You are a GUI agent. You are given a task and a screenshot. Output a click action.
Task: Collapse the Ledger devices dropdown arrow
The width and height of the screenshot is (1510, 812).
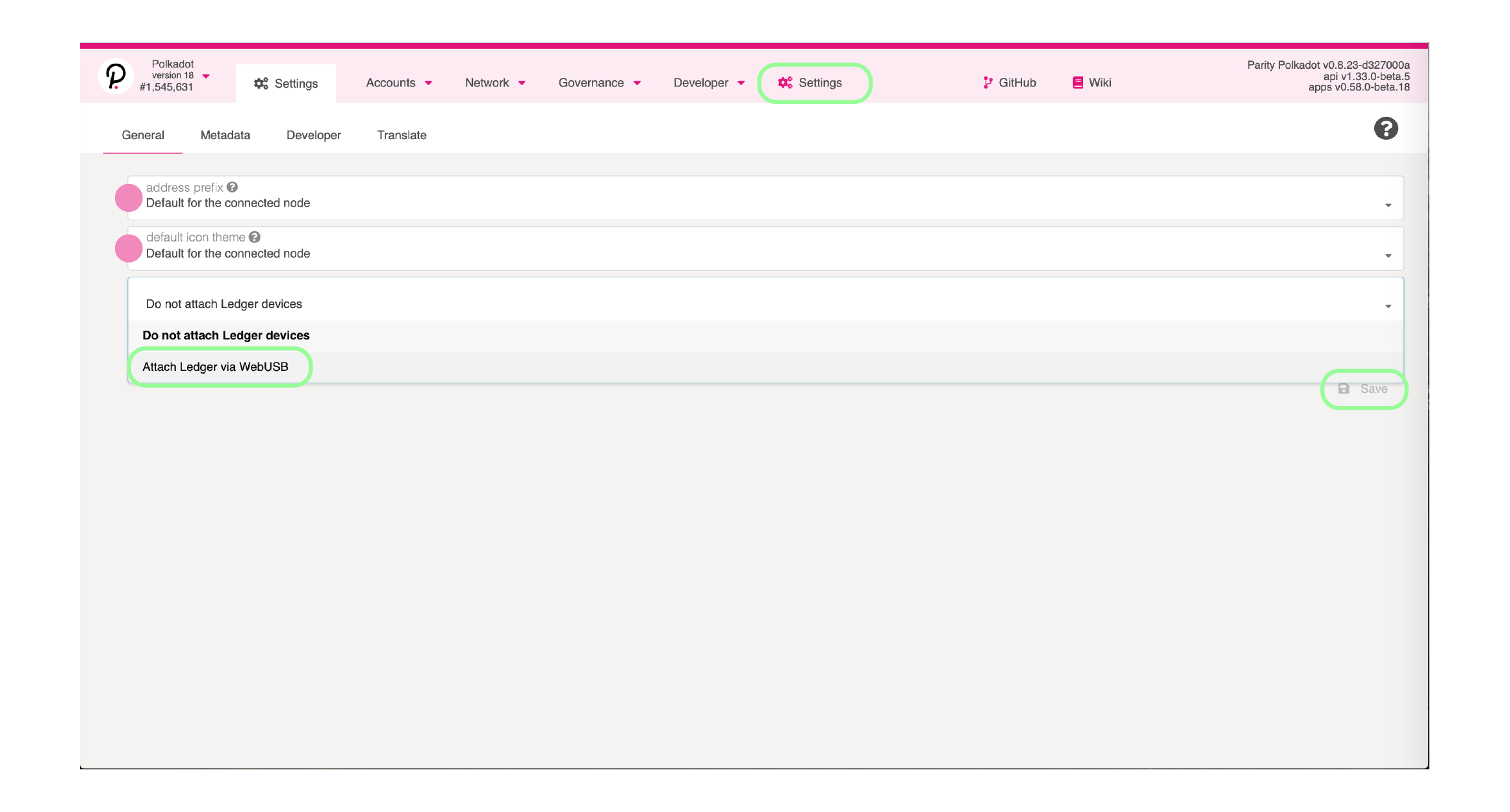tap(1388, 306)
